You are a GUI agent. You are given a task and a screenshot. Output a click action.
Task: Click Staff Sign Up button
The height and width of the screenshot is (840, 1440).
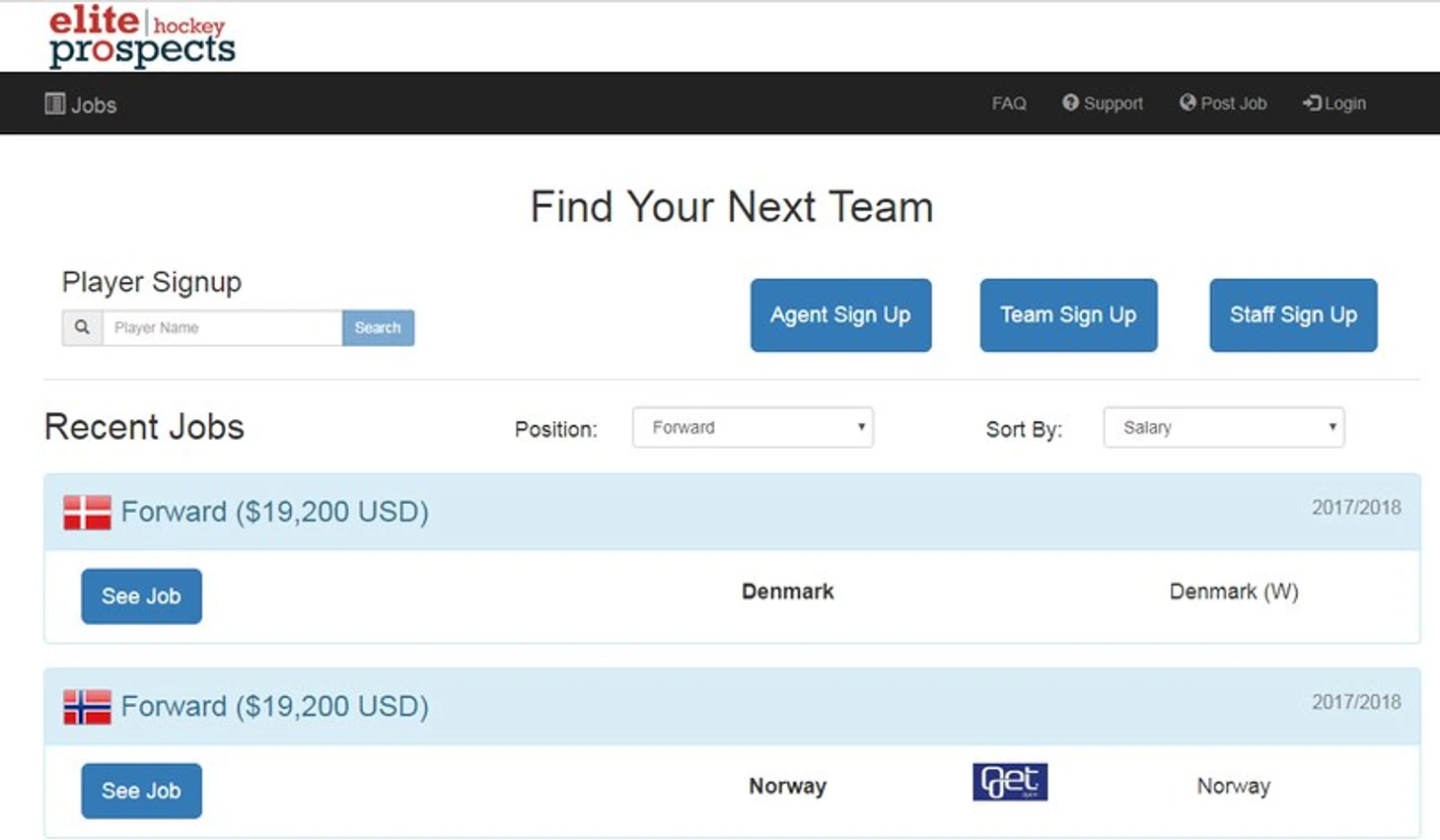[1293, 315]
